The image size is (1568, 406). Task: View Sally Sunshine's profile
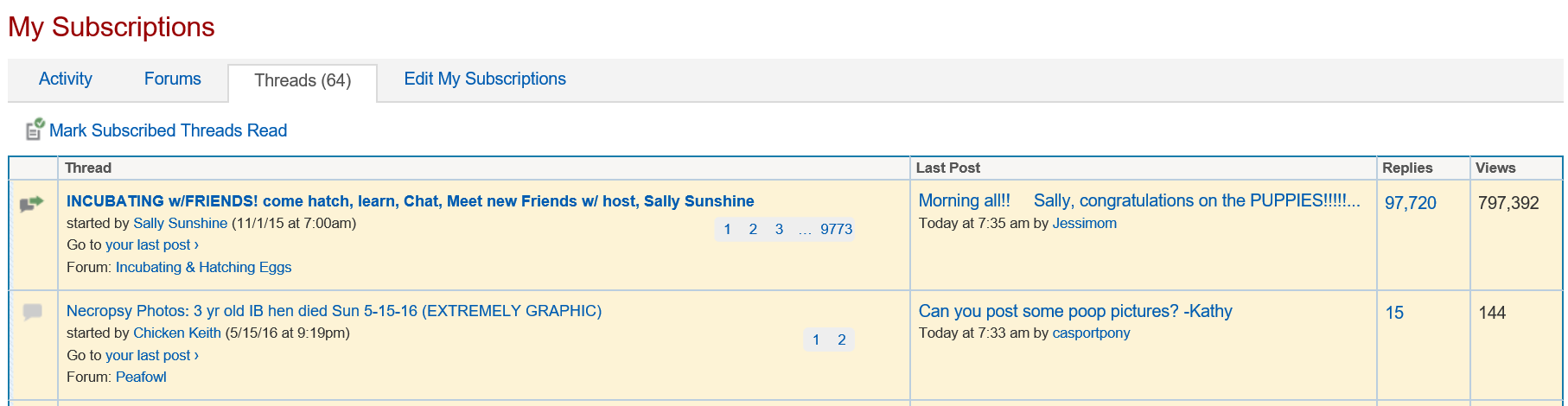click(x=180, y=223)
